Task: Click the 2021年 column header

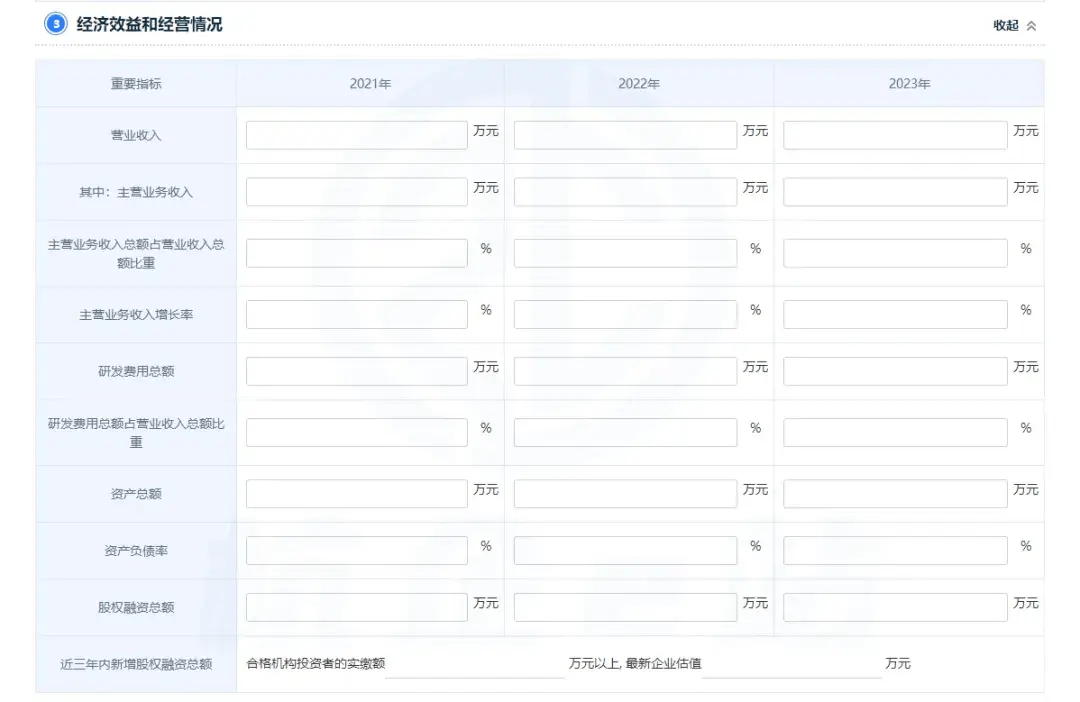Action: [x=371, y=84]
